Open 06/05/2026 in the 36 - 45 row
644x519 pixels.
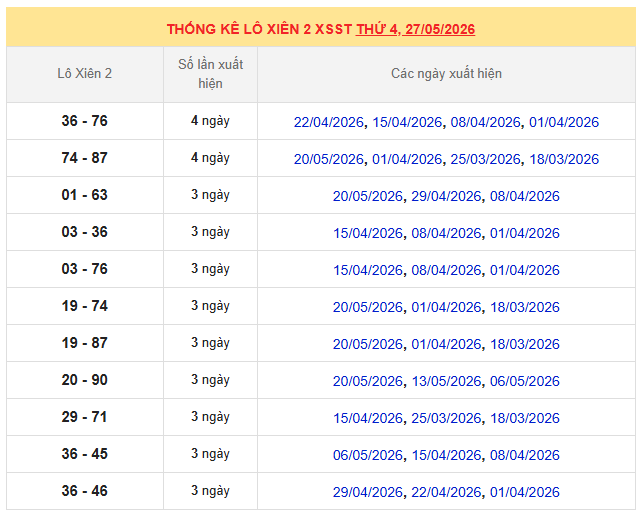pyautogui.click(x=368, y=455)
